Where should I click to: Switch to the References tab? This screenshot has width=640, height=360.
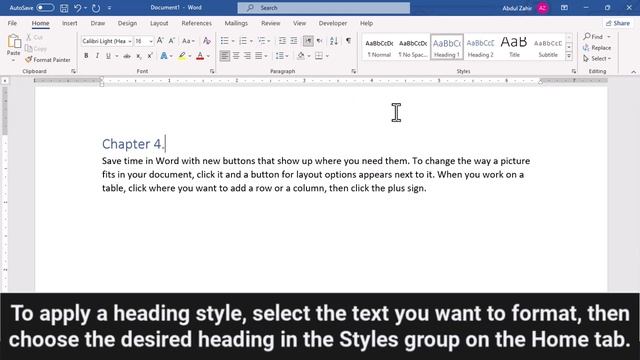196,23
